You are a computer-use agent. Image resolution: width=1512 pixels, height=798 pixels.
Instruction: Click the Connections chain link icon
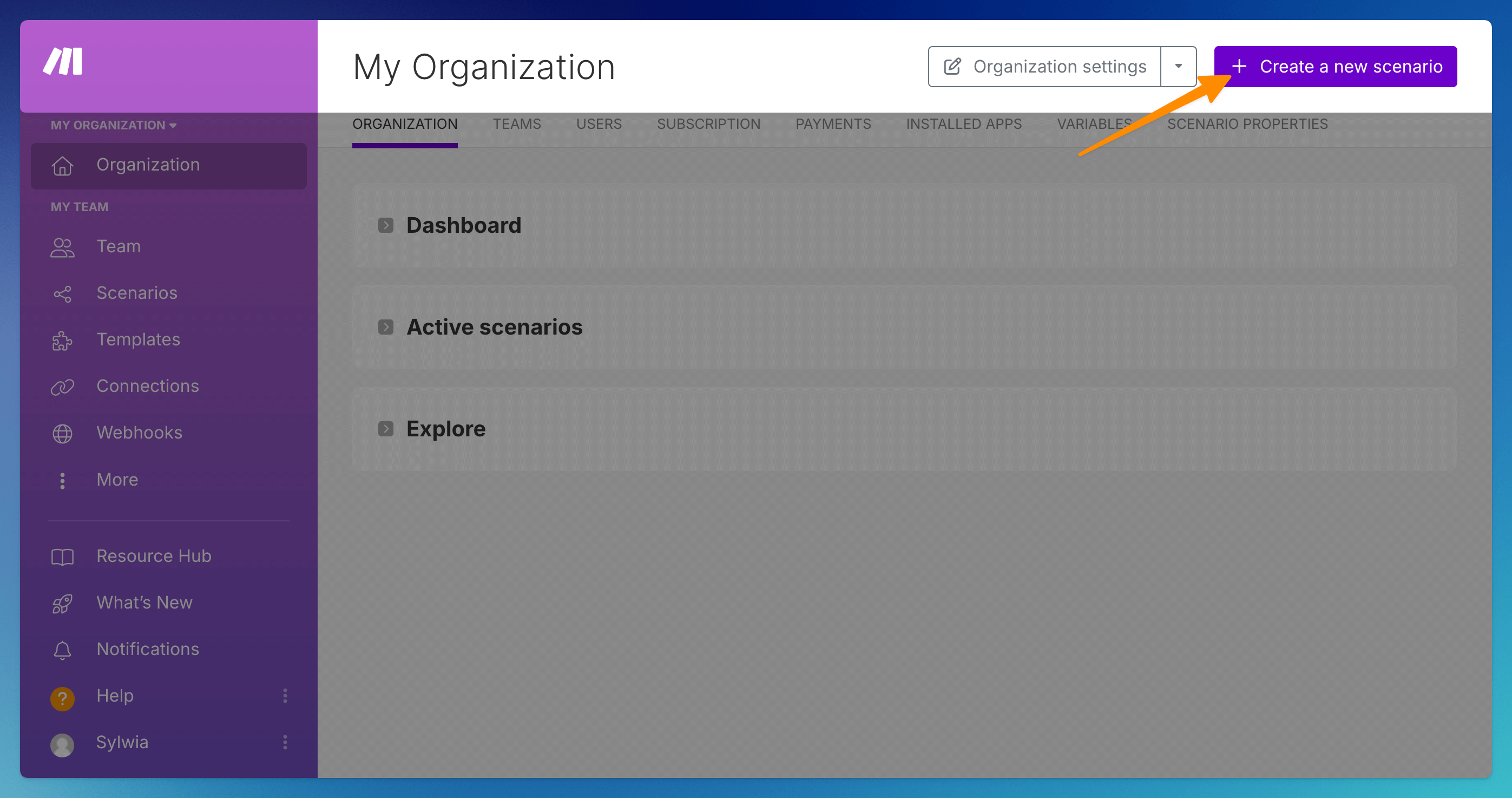[x=62, y=387]
